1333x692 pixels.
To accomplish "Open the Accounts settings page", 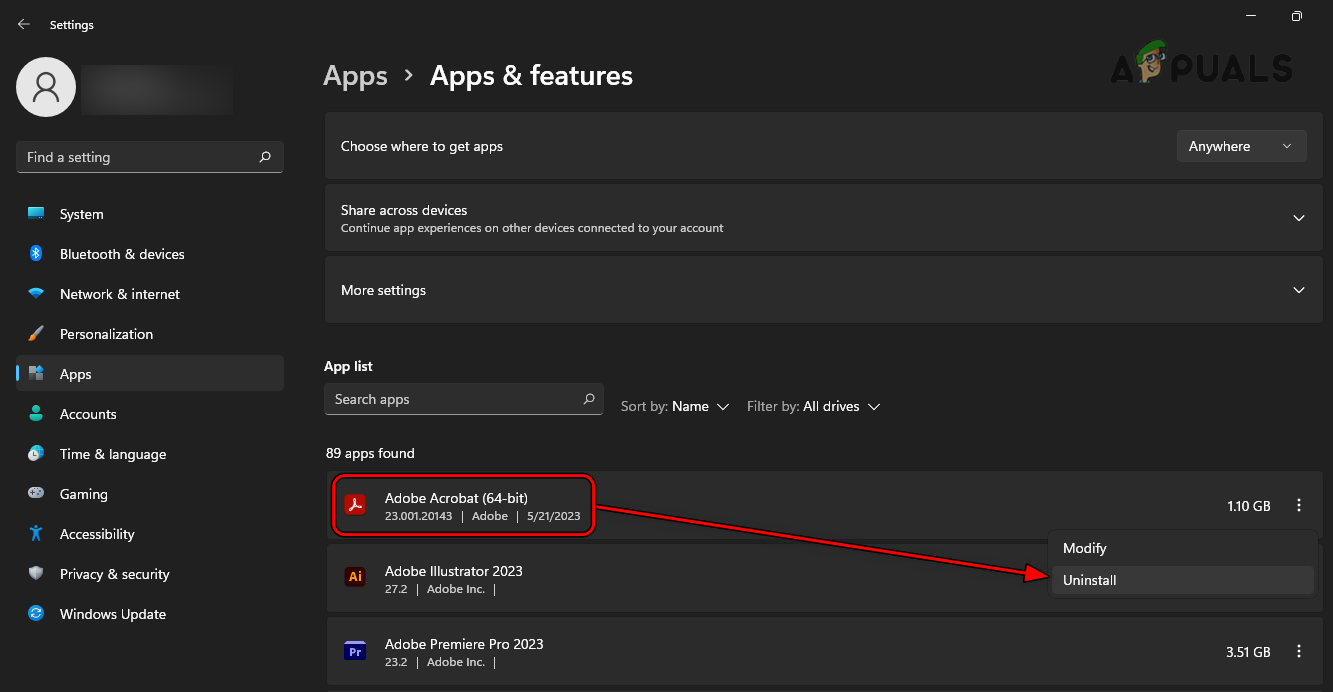I will pyautogui.click(x=88, y=413).
